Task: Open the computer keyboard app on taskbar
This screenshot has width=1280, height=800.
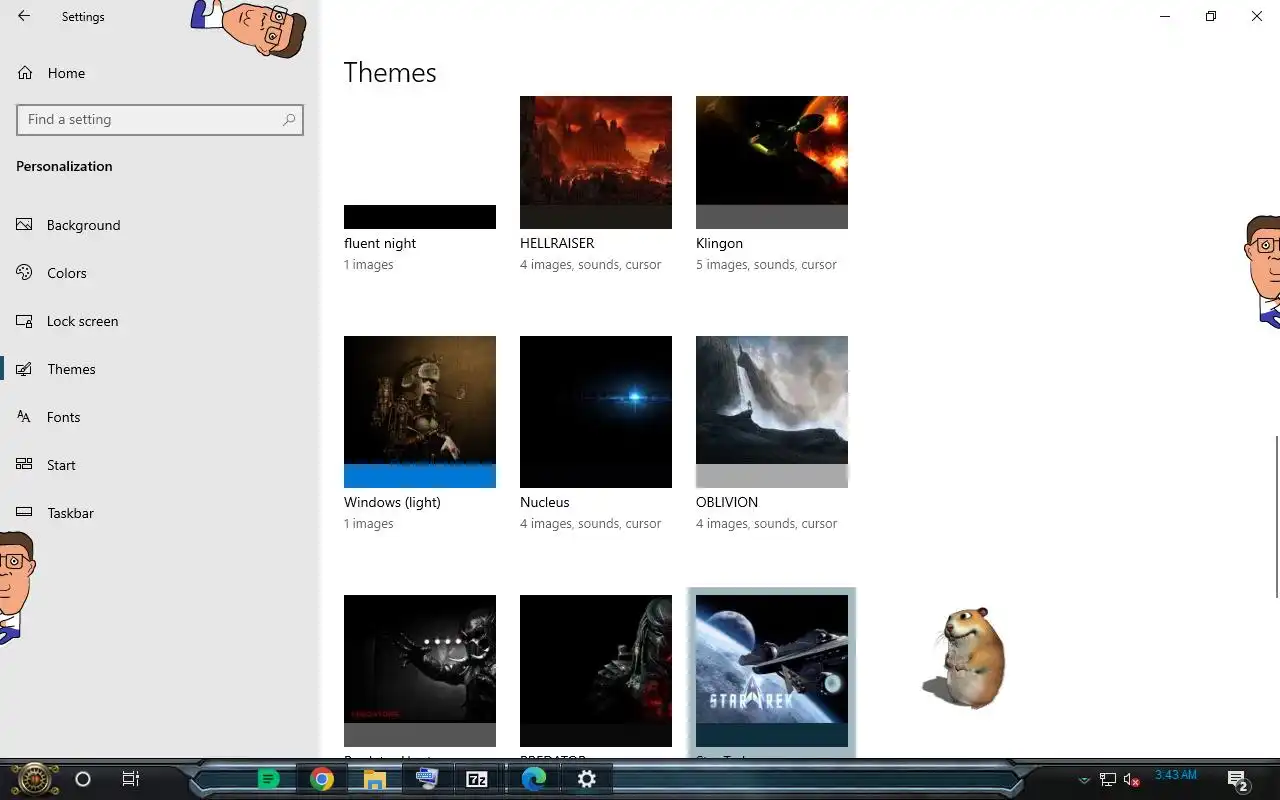Action: point(427,778)
